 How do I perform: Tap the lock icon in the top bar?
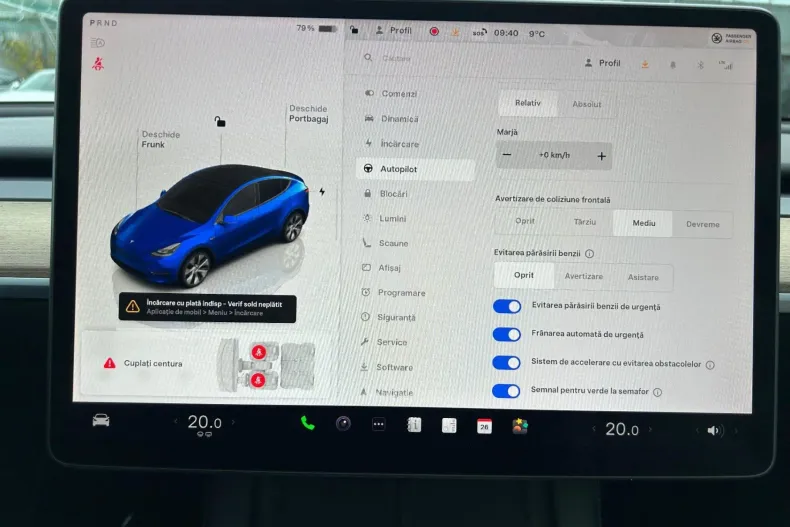tap(354, 30)
